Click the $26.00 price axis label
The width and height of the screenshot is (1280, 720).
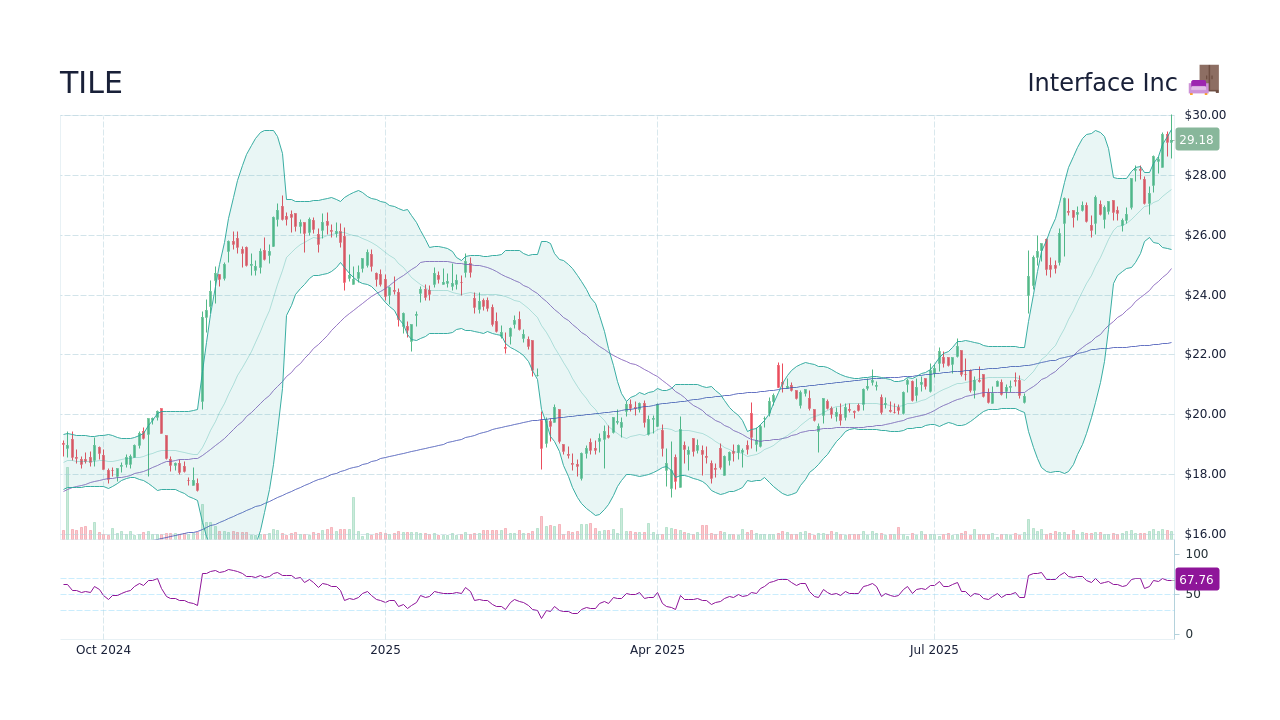coord(1205,235)
